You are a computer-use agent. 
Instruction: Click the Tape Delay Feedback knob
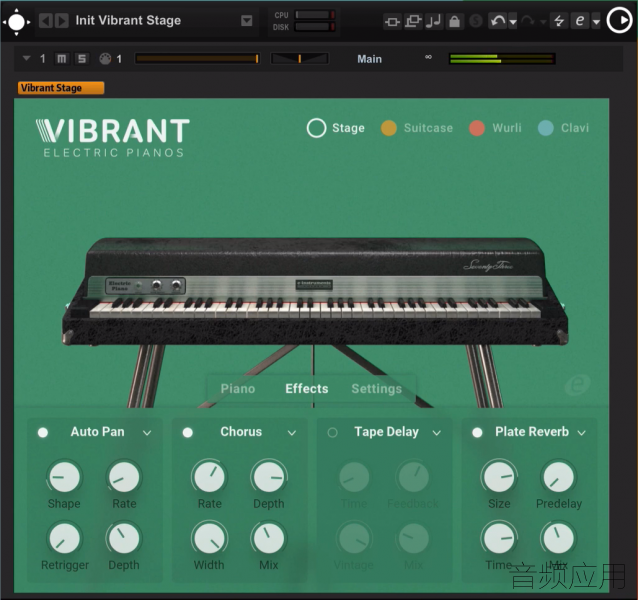[413, 477]
